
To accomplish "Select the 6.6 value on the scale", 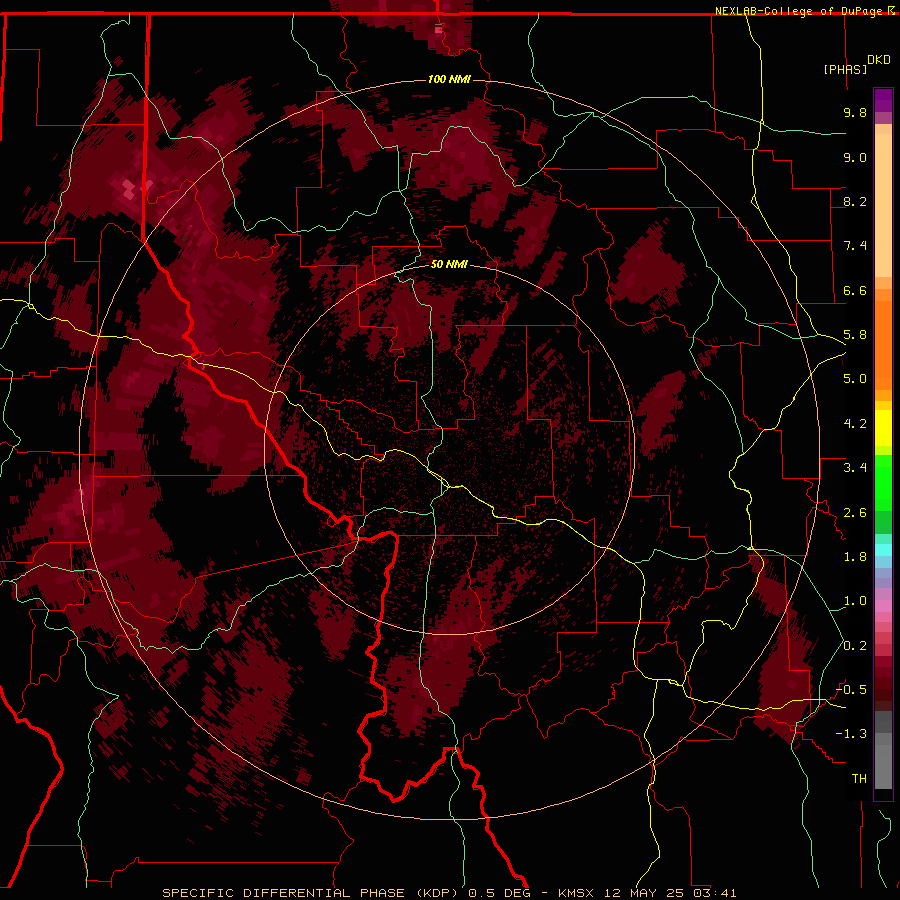I will tap(855, 290).
